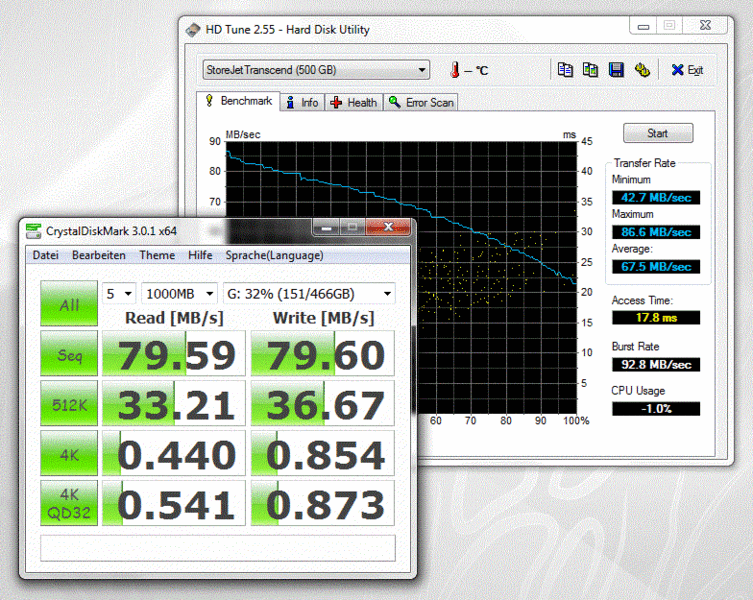Click the HD Tune title bar app icon
This screenshot has width=753, height=600.
[x=193, y=30]
